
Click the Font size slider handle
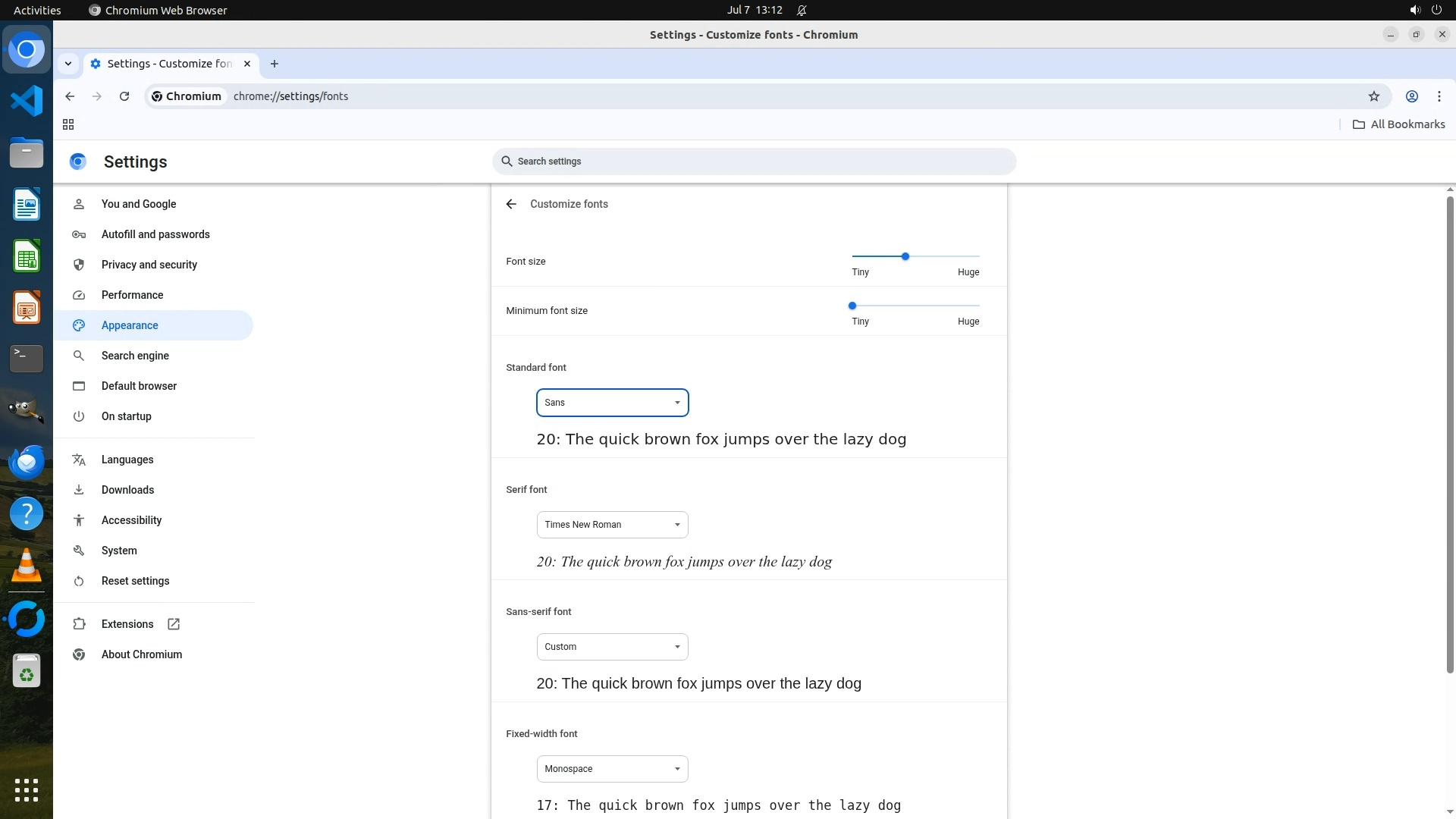click(x=905, y=256)
